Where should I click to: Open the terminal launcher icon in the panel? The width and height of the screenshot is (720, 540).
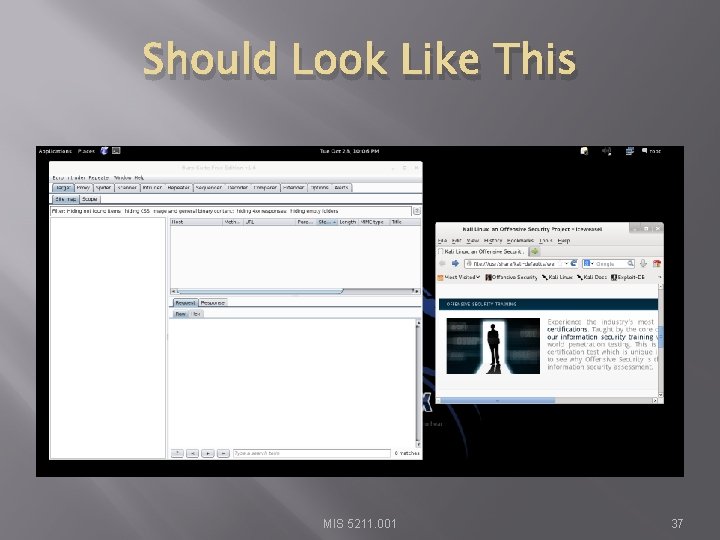116,151
